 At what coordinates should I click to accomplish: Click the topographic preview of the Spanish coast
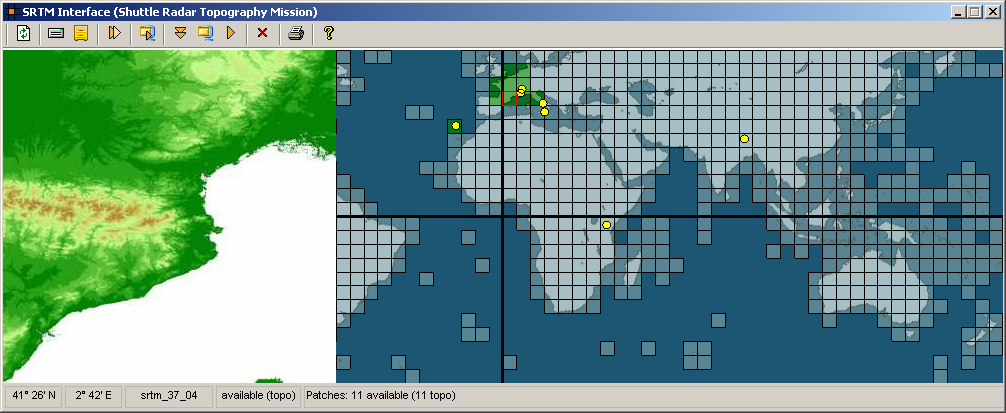click(169, 217)
